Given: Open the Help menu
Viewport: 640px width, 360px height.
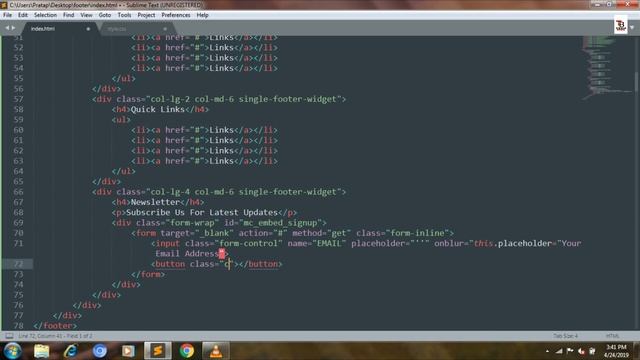Looking at the screenshot, I should (x=202, y=15).
